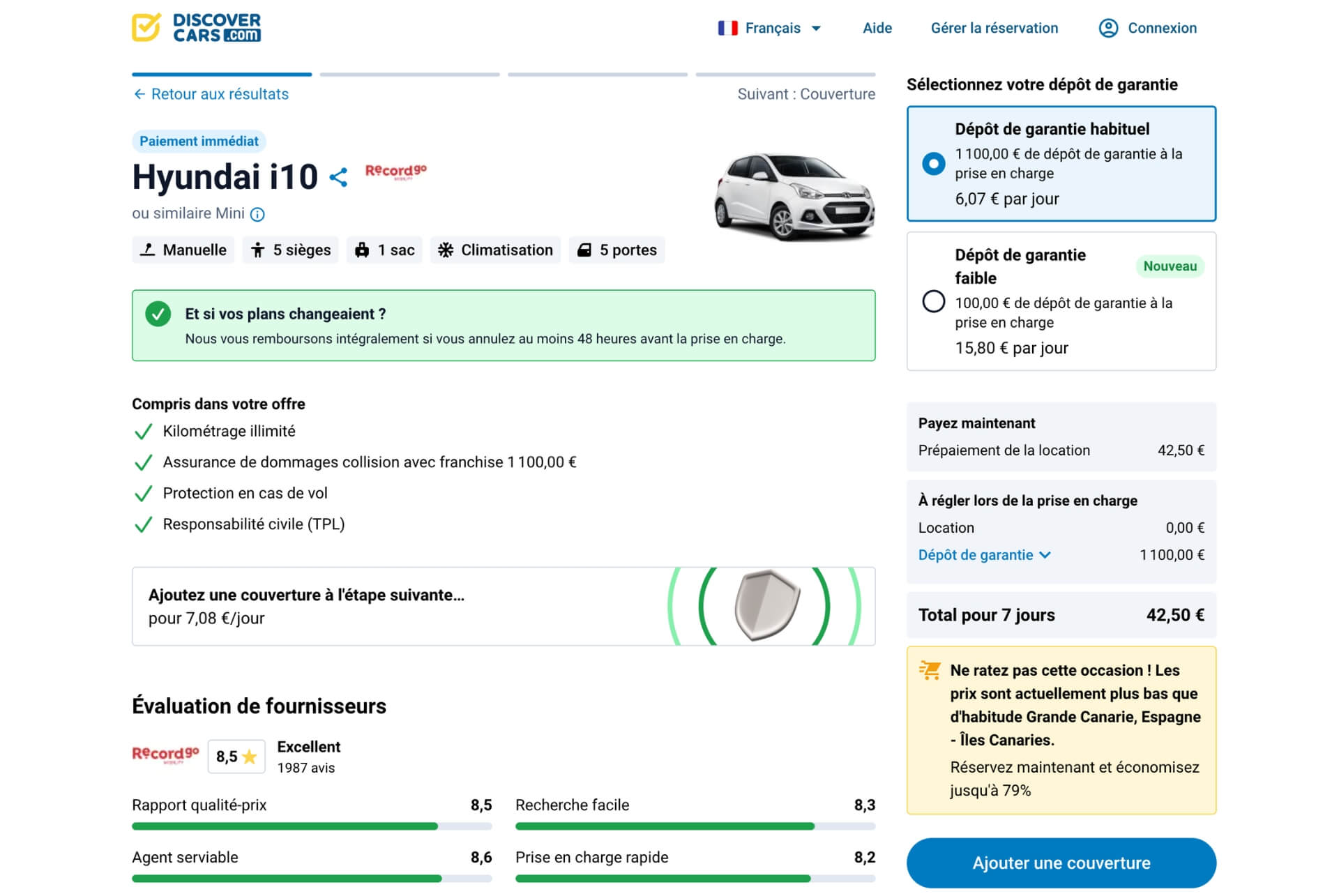Open Gérer la réservation page
Viewport: 1339px width, 896px height.
[994, 28]
